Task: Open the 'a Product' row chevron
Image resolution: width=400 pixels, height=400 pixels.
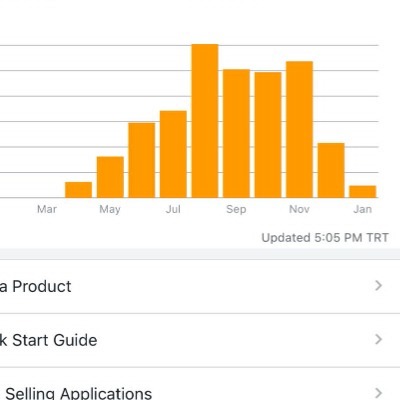Action: pyautogui.click(x=378, y=286)
